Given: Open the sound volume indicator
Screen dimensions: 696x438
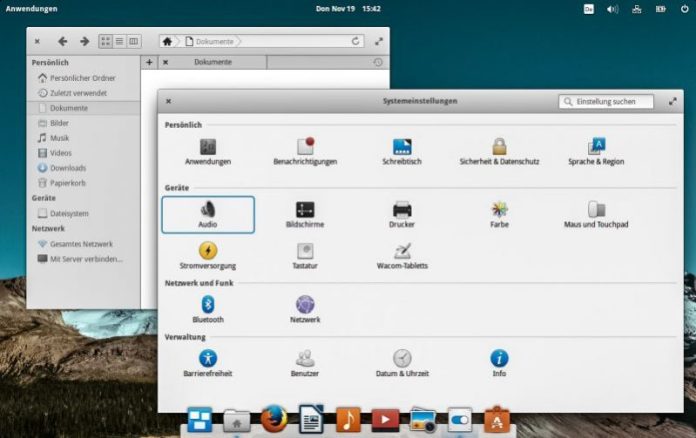Looking at the screenshot, I should pos(613,9).
